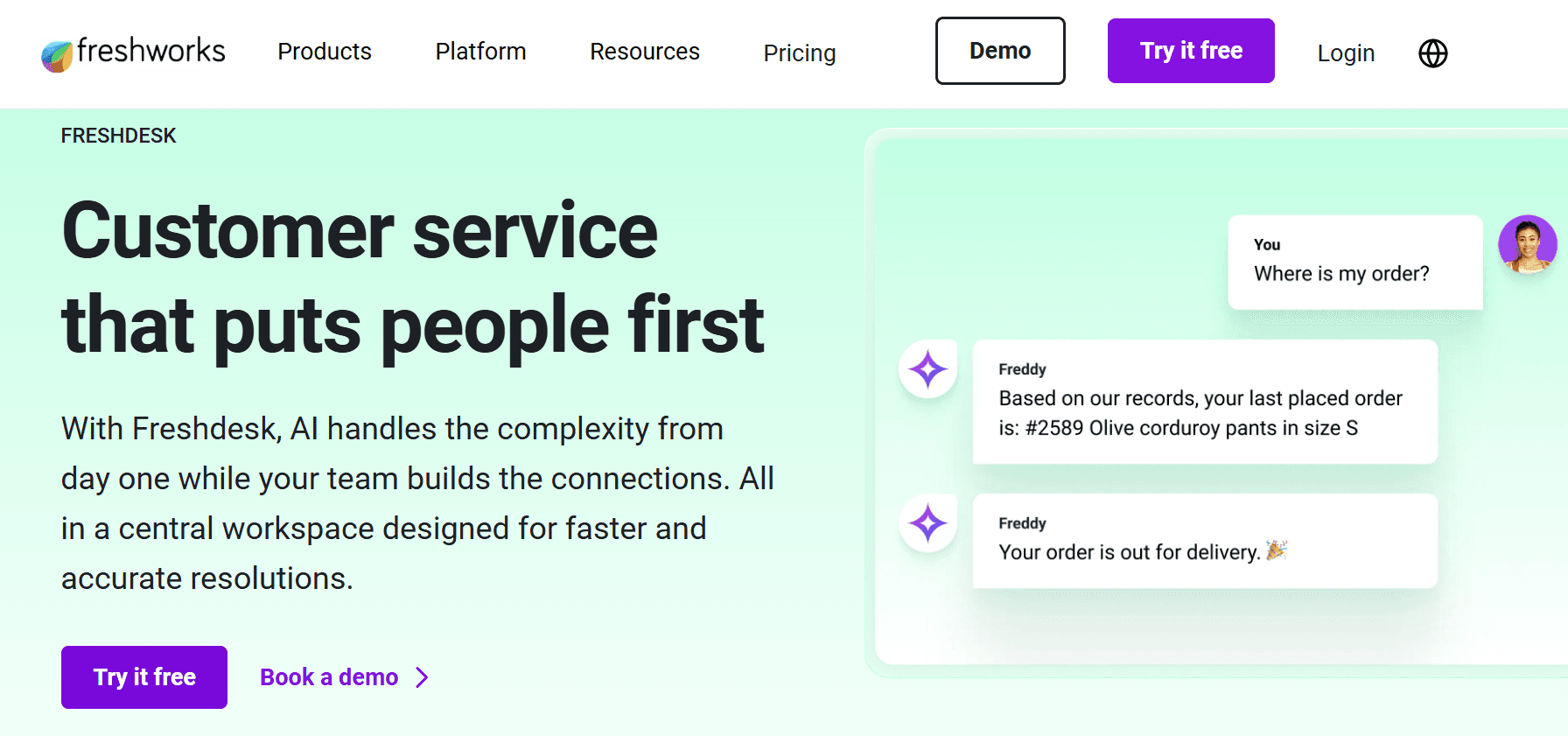Click the 'Where is my order?' chat bubble

(x=1355, y=262)
